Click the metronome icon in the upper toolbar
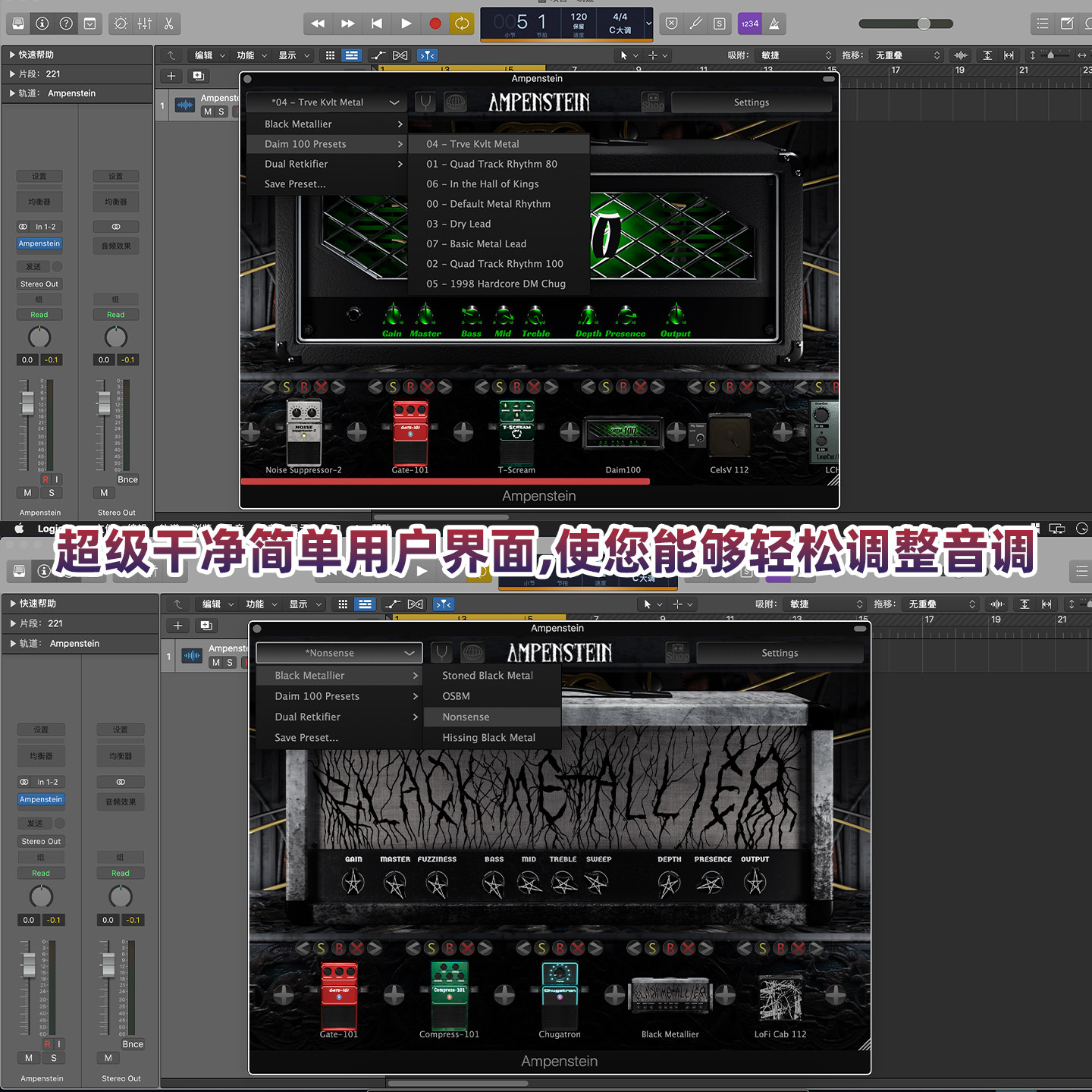 coord(774,24)
